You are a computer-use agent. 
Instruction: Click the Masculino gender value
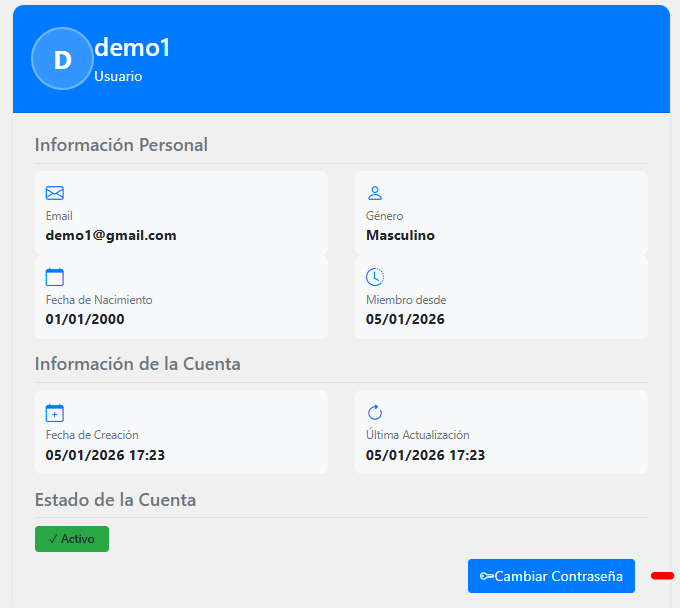(x=400, y=236)
